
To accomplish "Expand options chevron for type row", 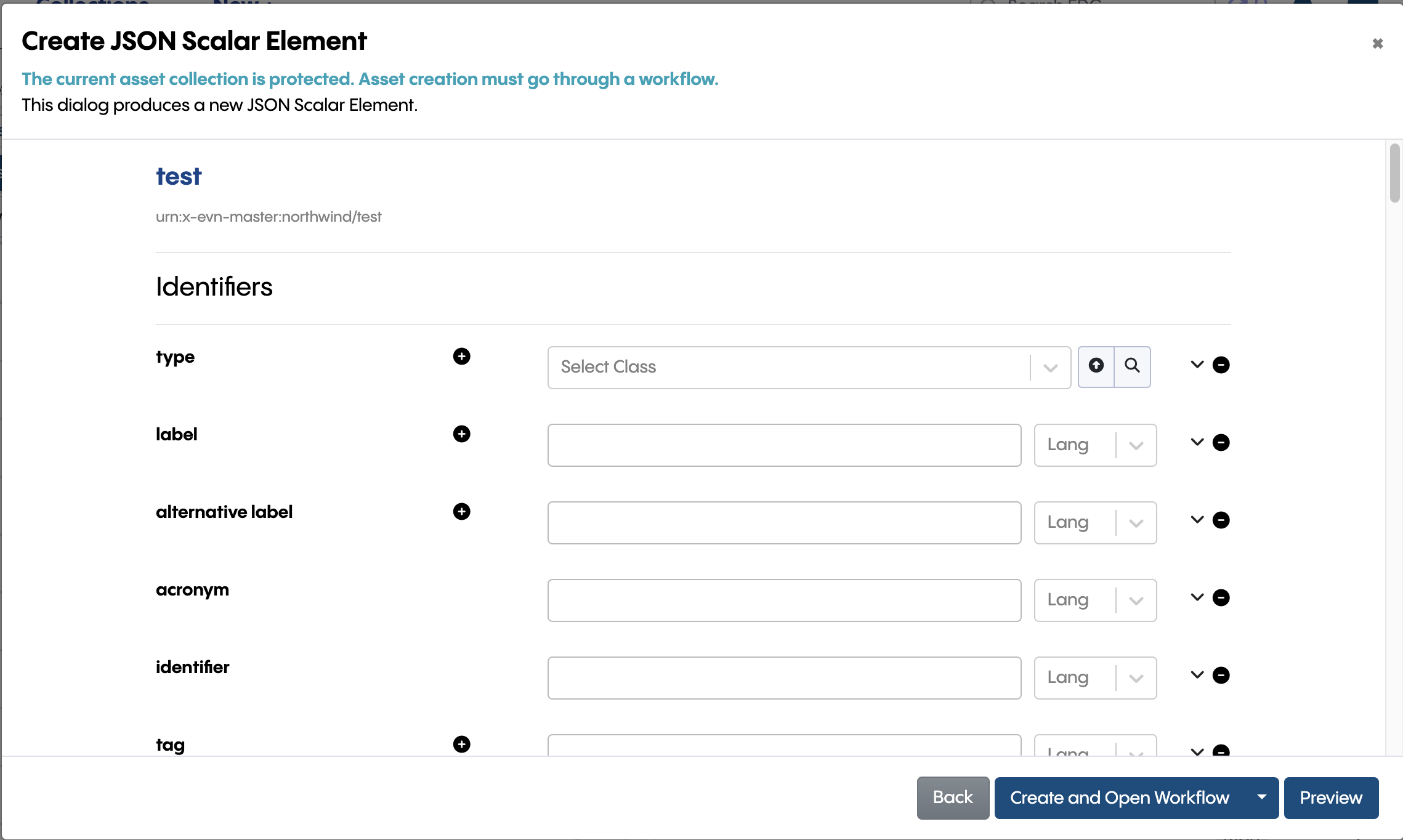I will point(1197,365).
